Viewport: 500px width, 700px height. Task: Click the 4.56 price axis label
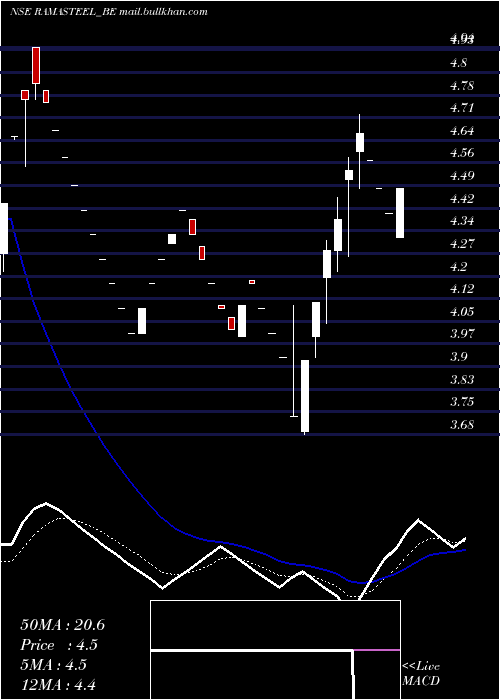pyautogui.click(x=462, y=153)
